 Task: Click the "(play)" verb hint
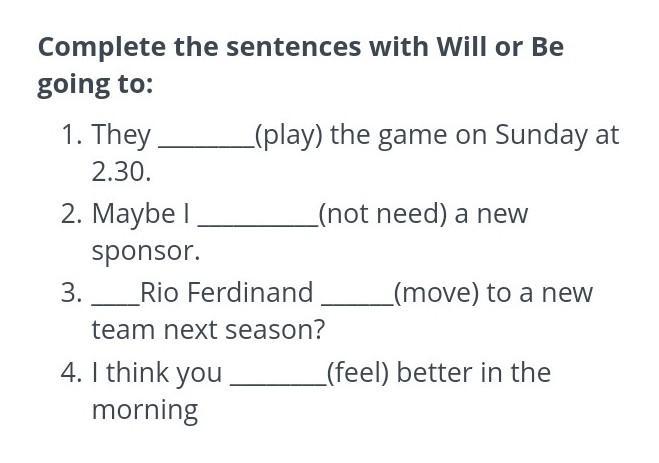[289, 135]
